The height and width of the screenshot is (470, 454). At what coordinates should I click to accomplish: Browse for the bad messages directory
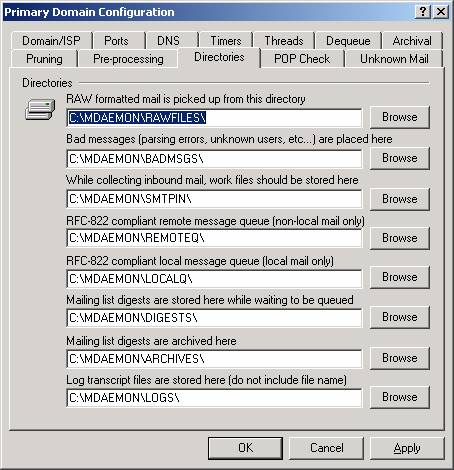pos(400,158)
